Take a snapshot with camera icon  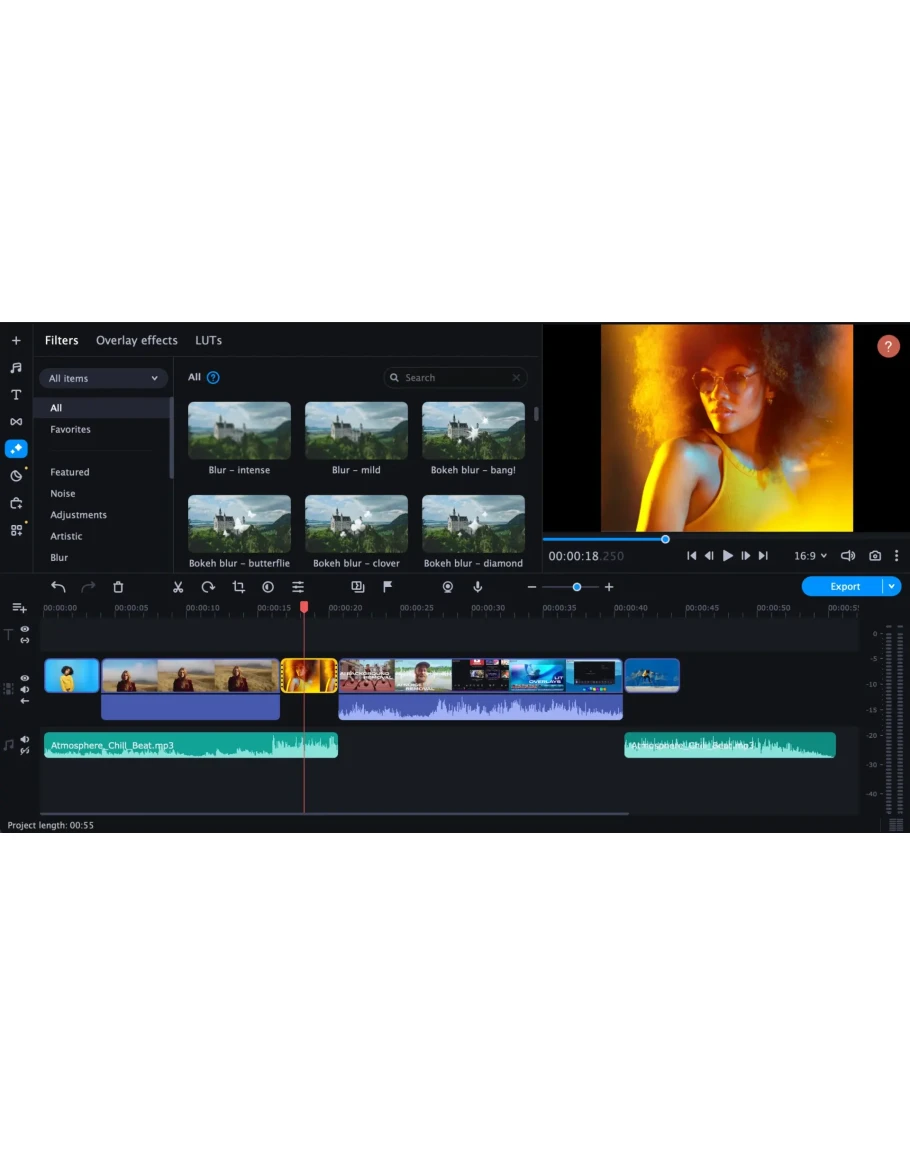(875, 556)
